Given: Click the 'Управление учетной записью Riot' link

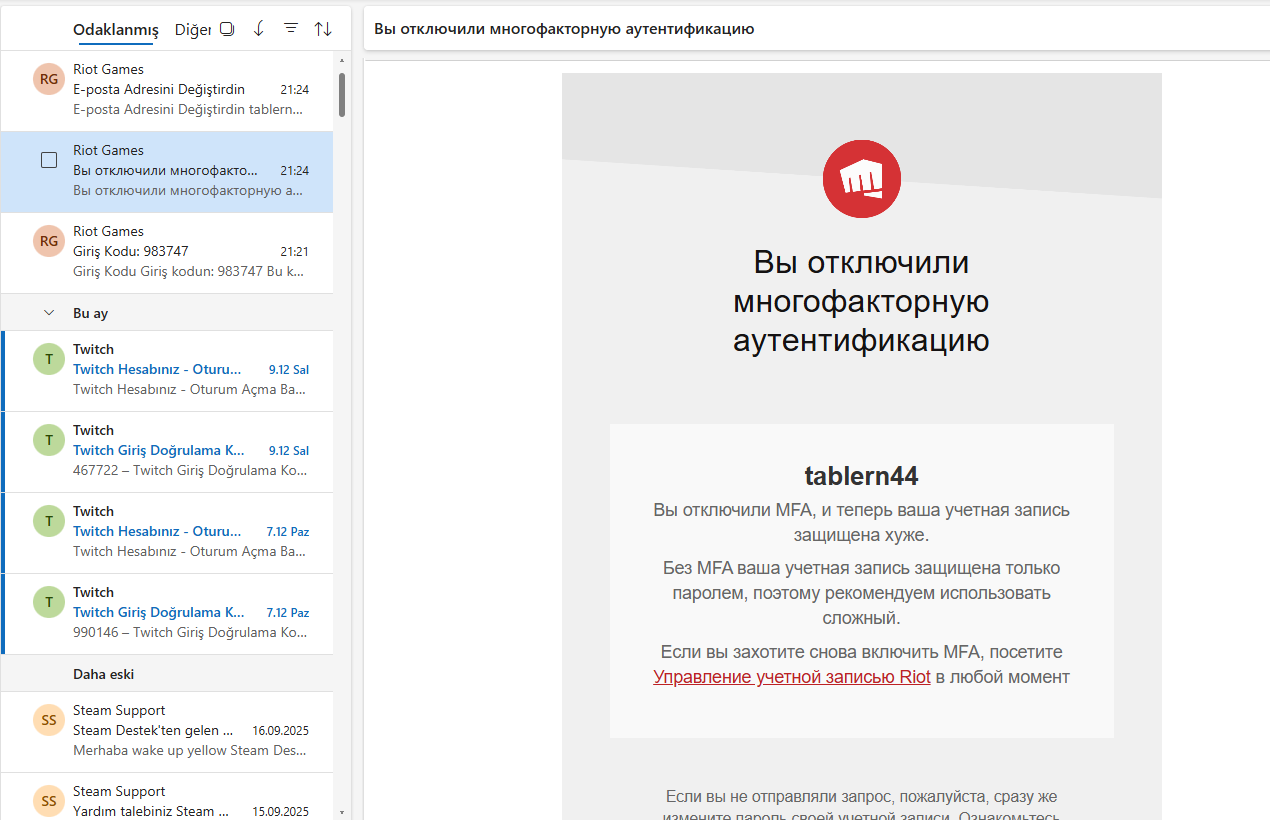Looking at the screenshot, I should coord(792,677).
